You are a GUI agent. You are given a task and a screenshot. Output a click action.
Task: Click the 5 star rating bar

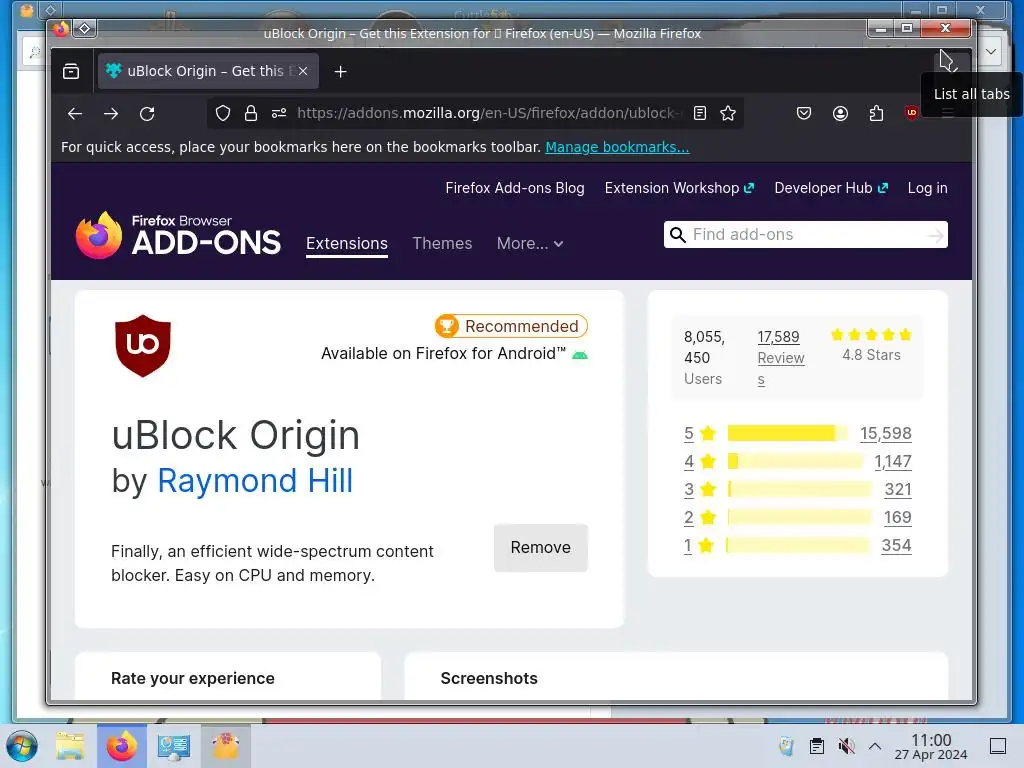(788, 433)
